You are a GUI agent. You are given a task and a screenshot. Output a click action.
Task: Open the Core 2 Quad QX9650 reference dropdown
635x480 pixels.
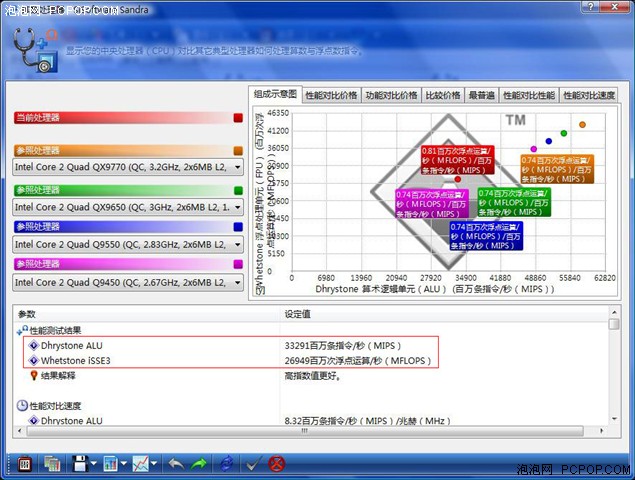(128, 207)
